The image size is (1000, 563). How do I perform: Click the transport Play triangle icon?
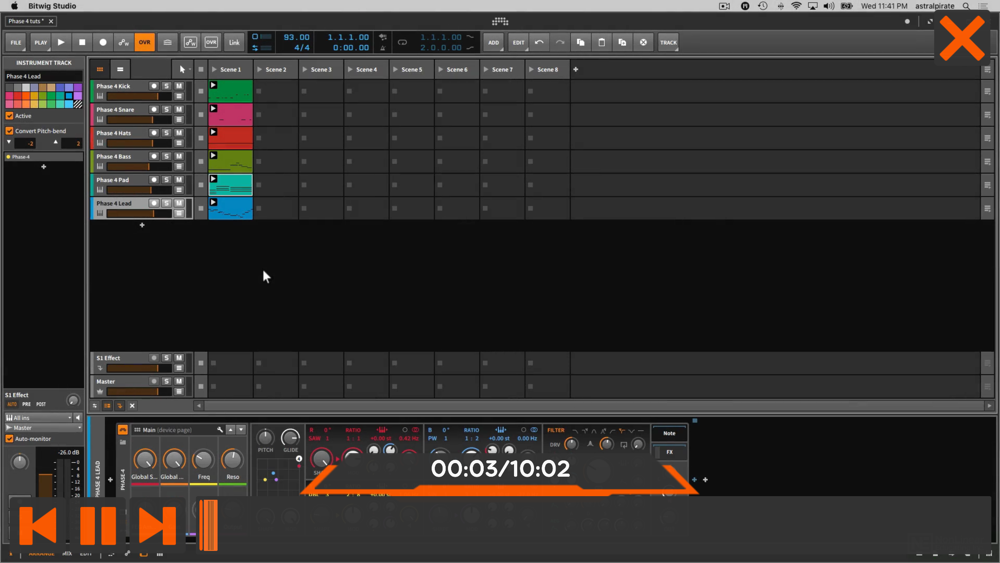pos(61,42)
